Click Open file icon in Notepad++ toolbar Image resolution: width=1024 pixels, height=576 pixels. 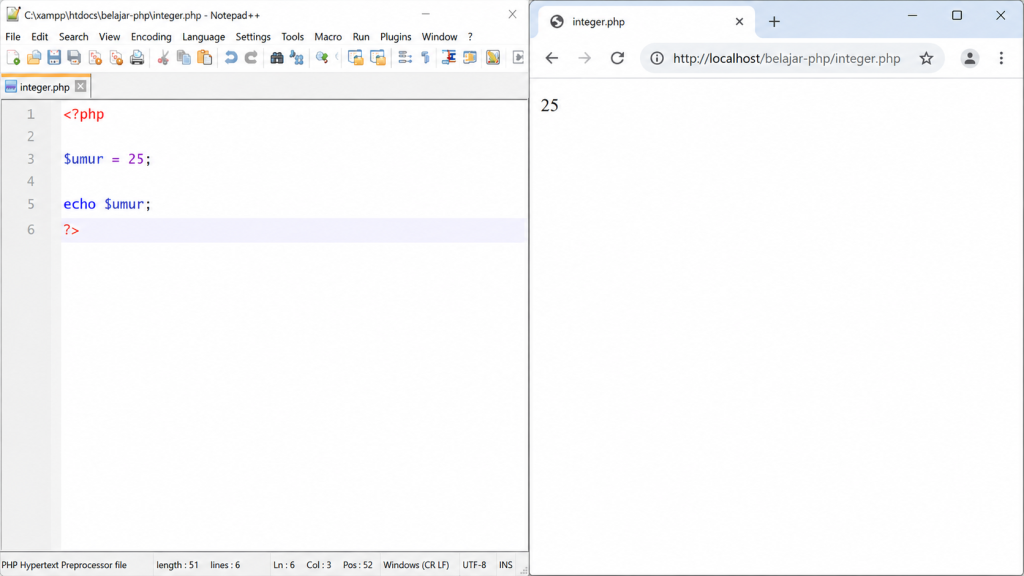click(x=33, y=58)
